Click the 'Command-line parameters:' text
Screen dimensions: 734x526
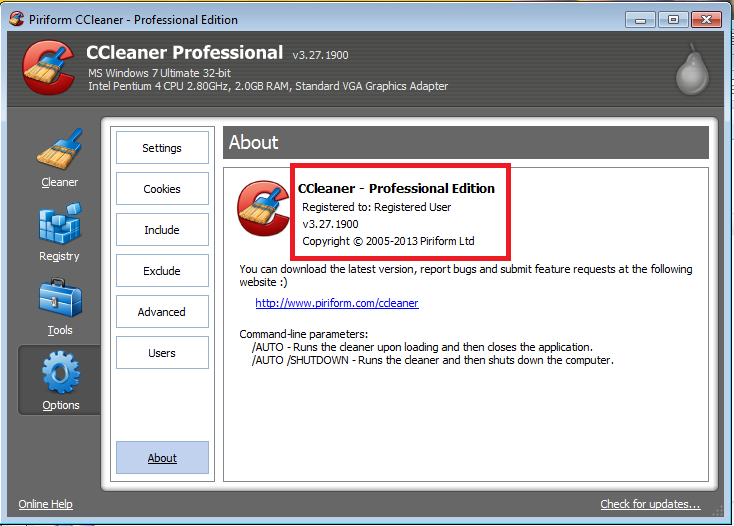point(303,334)
